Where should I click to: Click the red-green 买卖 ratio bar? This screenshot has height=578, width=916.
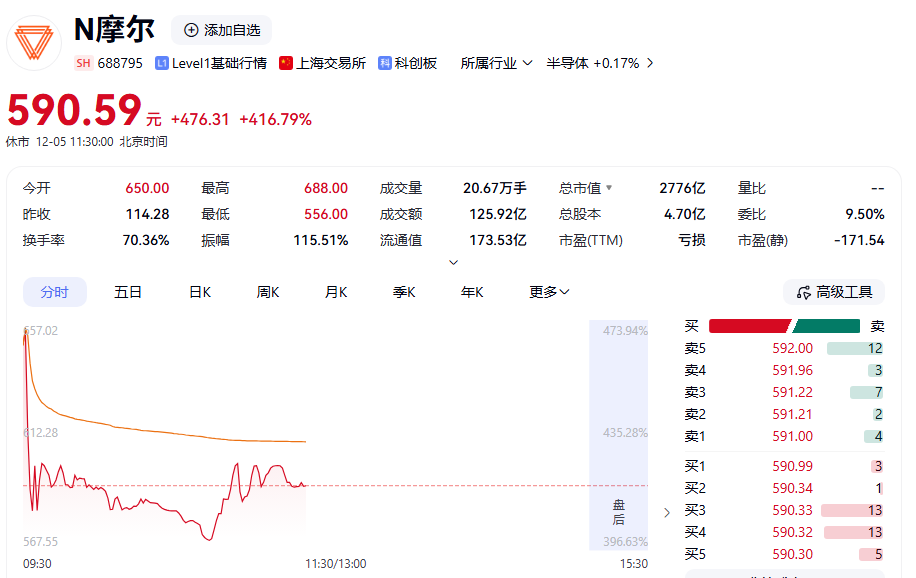coord(784,326)
